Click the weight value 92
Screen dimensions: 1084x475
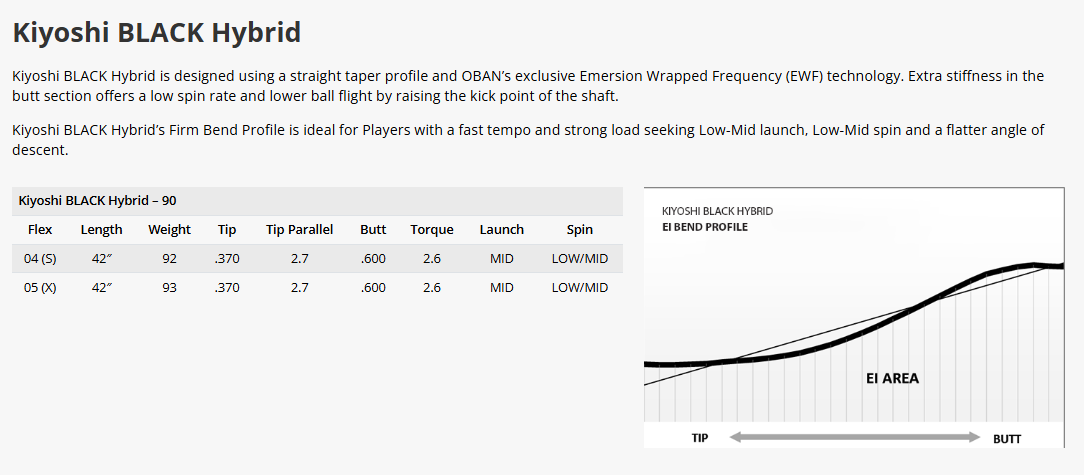point(169,258)
